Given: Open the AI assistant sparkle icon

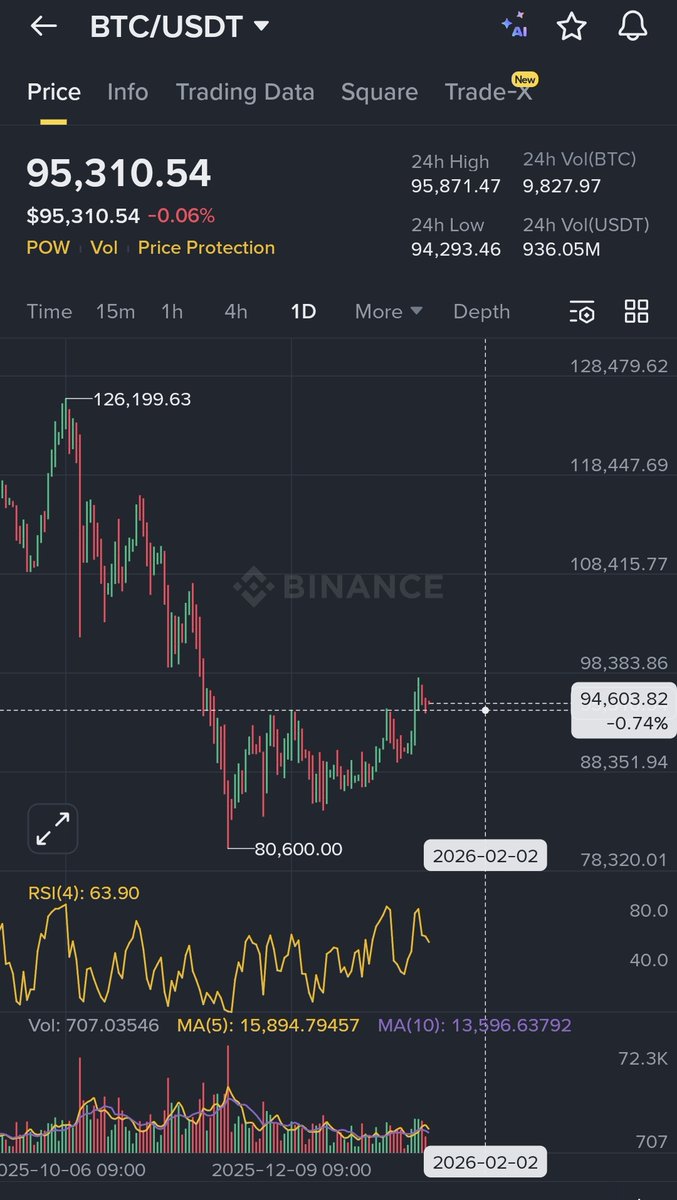Looking at the screenshot, I should 514,27.
